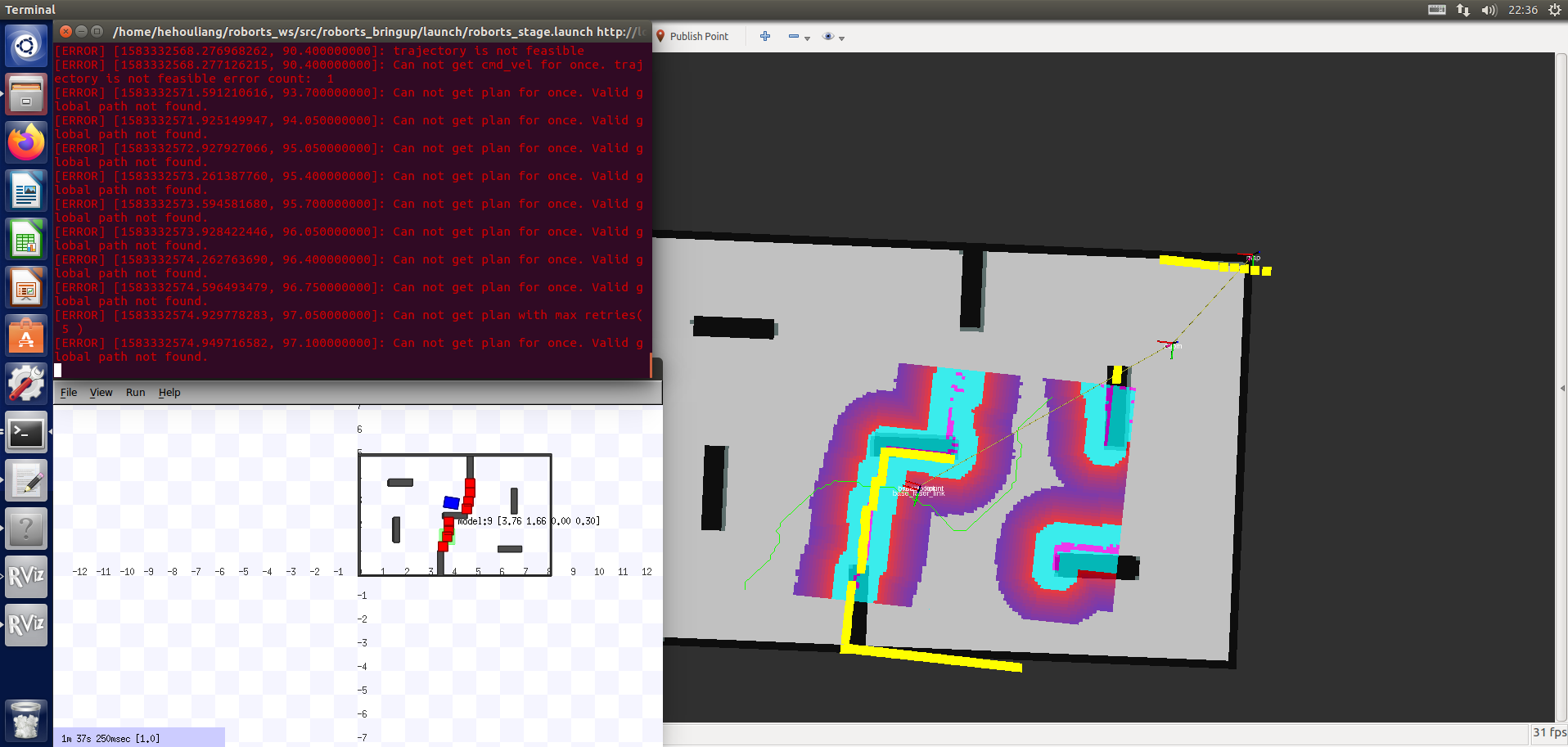The image size is (1568, 747).
Task: Click the blue robot in Stage simulator
Action: (452, 502)
